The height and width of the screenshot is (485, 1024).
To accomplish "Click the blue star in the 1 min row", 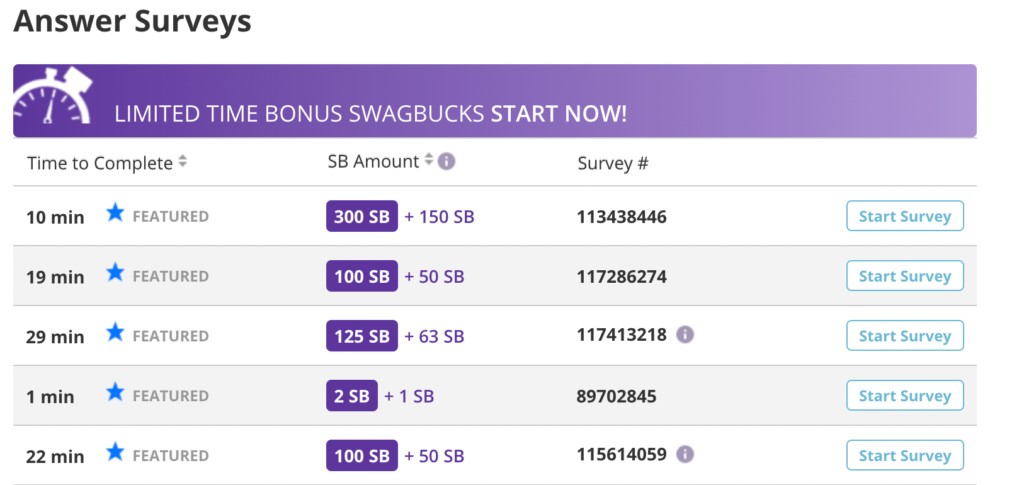I will click(x=115, y=392).
